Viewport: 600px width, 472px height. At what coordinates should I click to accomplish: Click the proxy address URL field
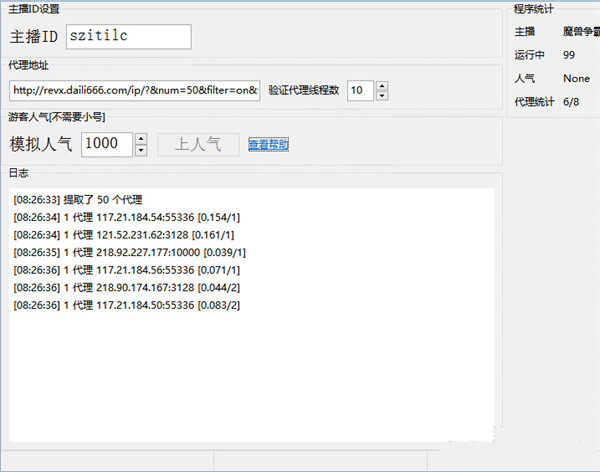135,91
